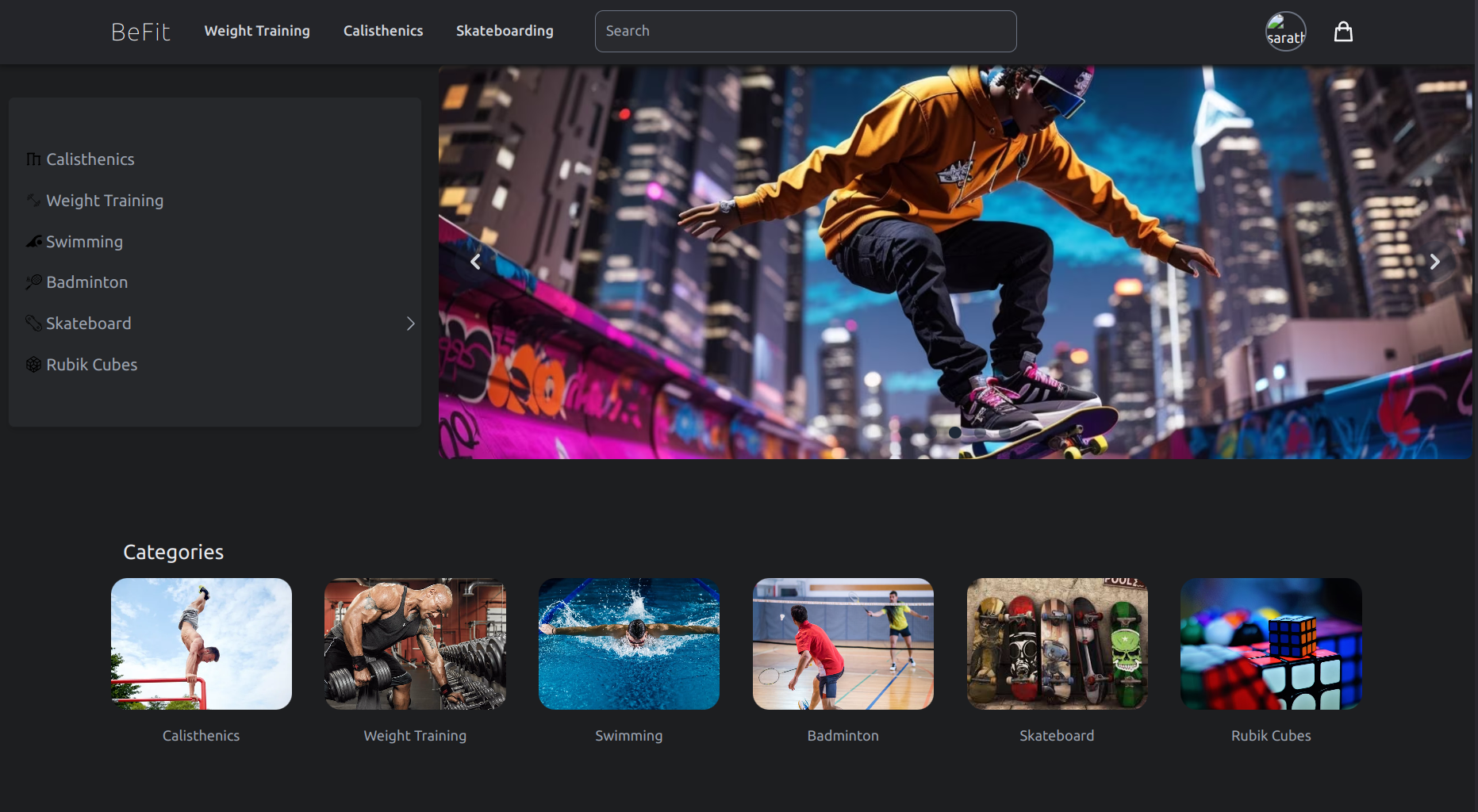The image size is (1478, 812).
Task: Click the Badminton racket sidebar icon
Action: 33,282
